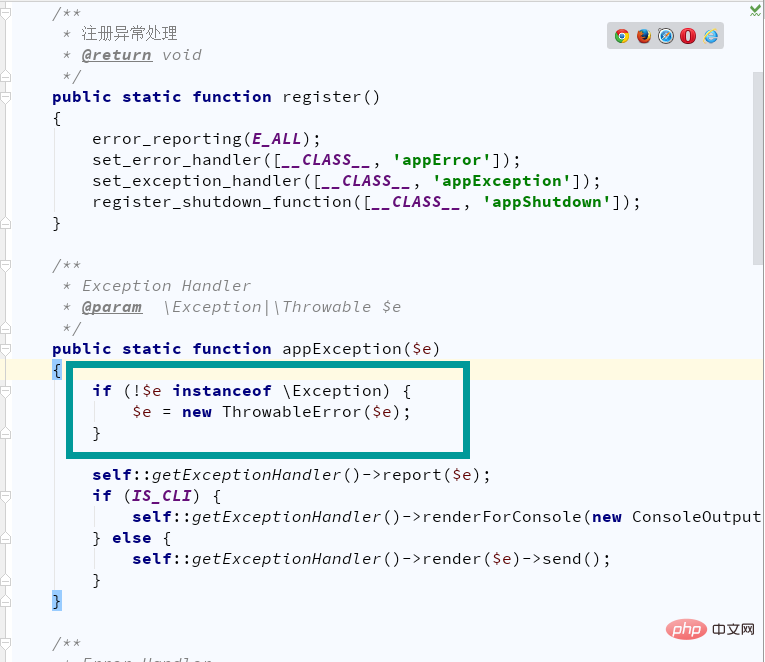
Task: Collapse the doc comment above register()
Action: (5, 13)
